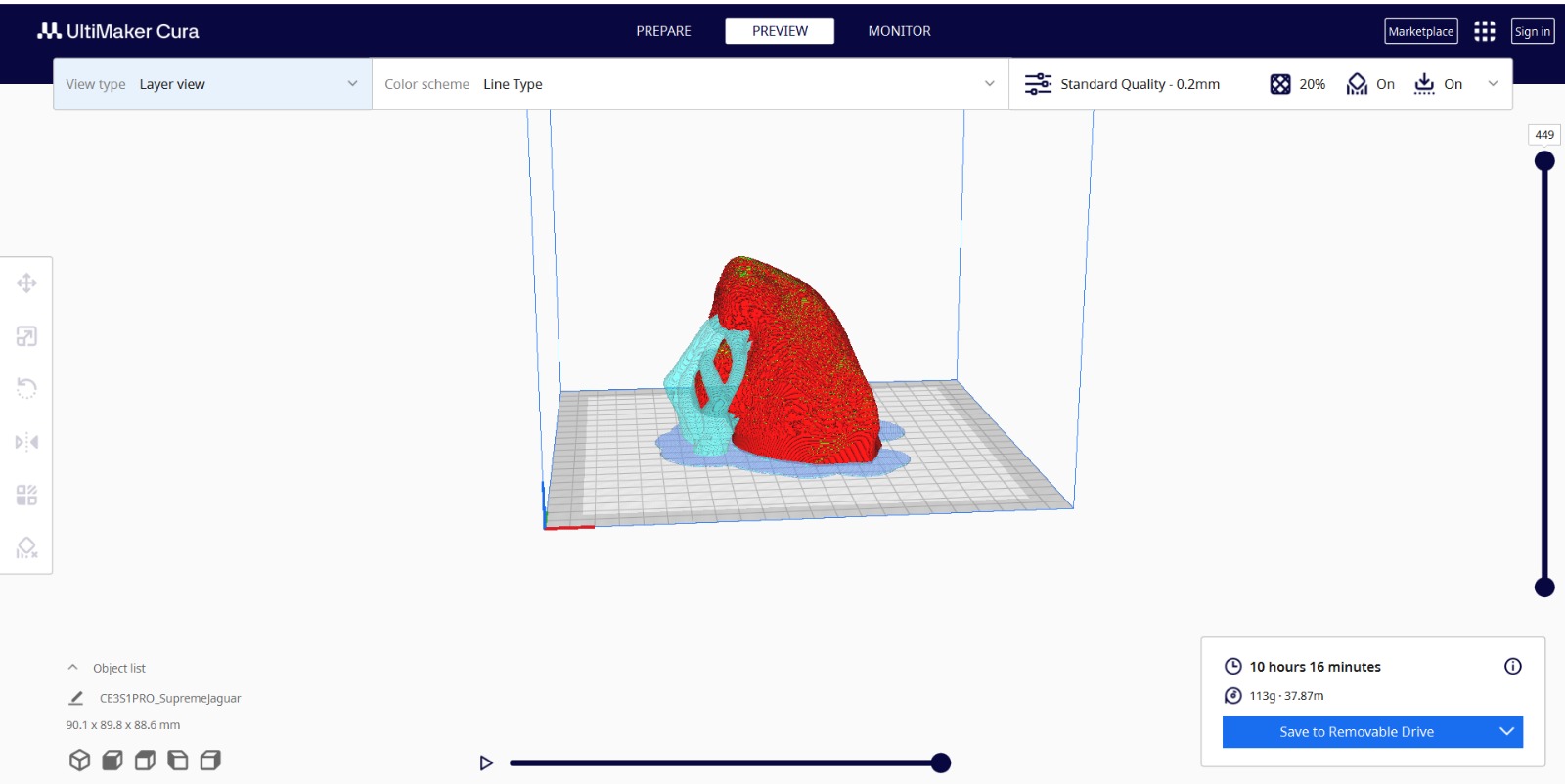Screen dimensions: 1565x784
Task: Select the Mirror tool in the left toolbar
Action: click(x=26, y=442)
